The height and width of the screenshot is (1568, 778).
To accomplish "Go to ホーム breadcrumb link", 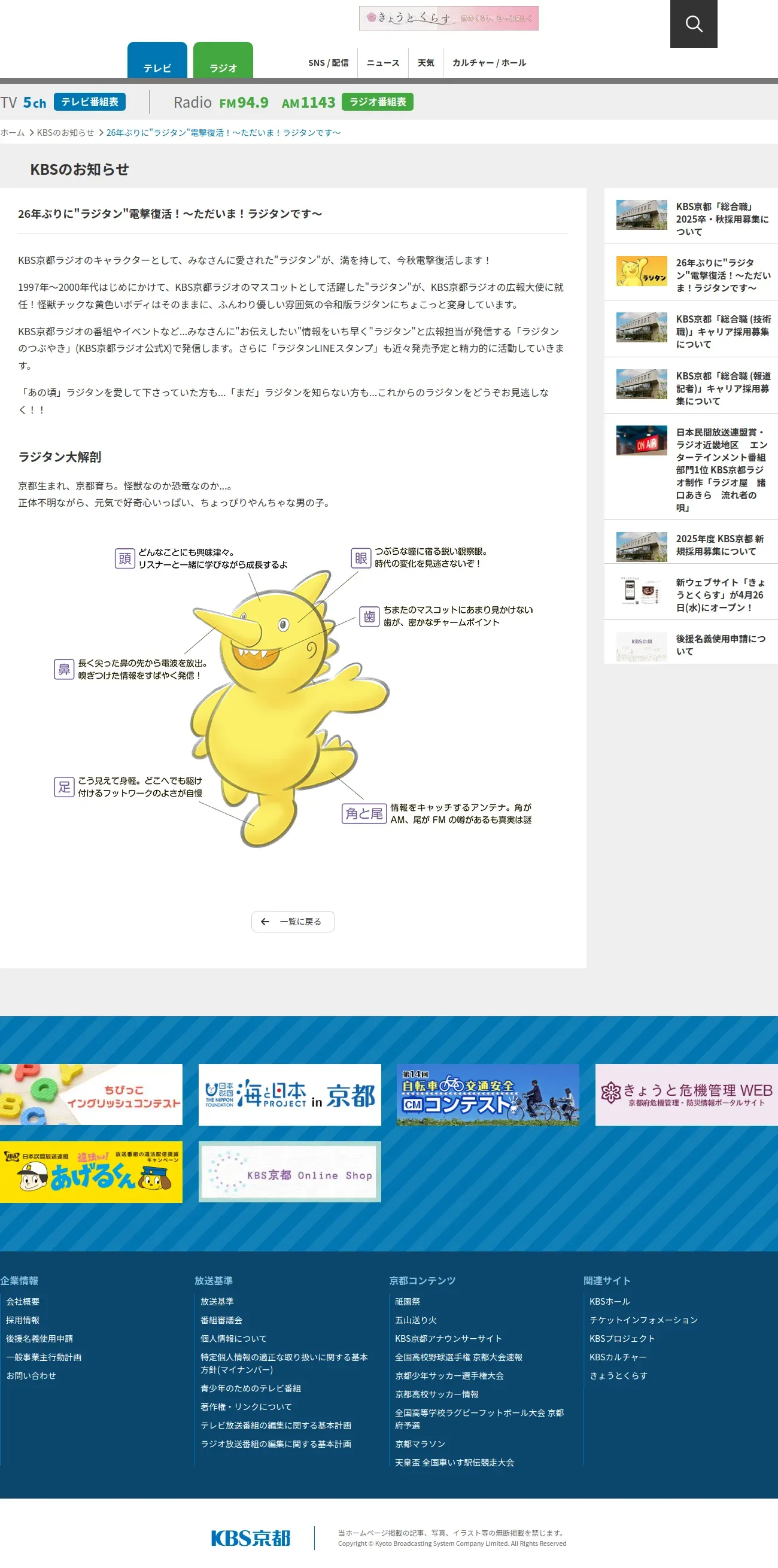I will click(12, 133).
